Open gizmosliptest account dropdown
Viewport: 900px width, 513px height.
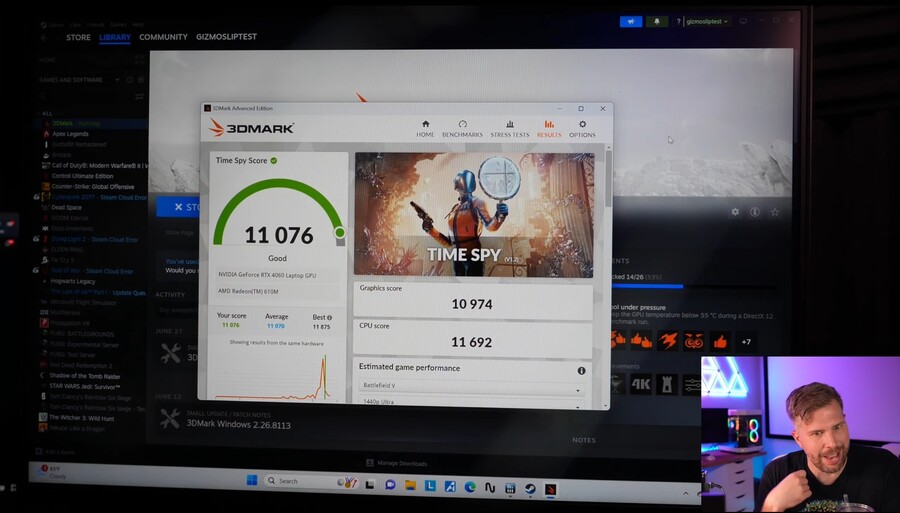click(x=707, y=21)
